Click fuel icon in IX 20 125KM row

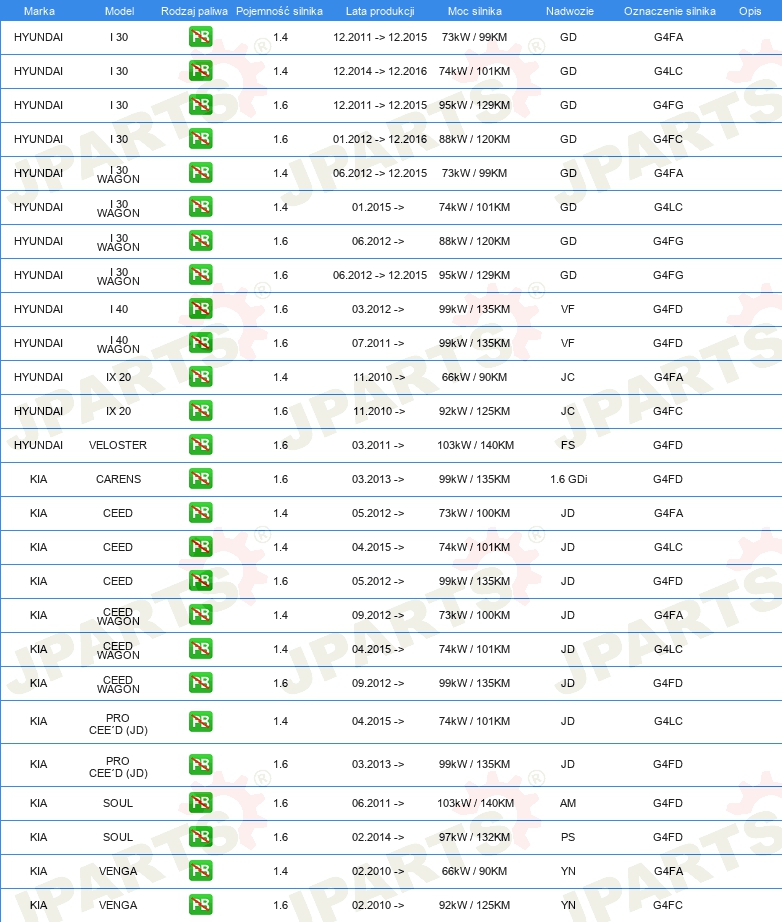200,412
